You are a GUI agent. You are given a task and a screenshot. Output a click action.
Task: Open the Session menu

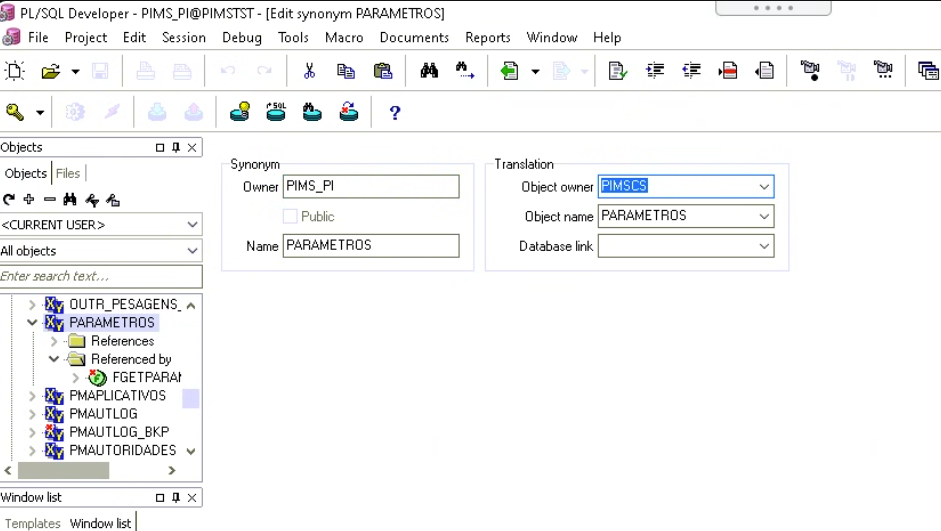point(184,37)
